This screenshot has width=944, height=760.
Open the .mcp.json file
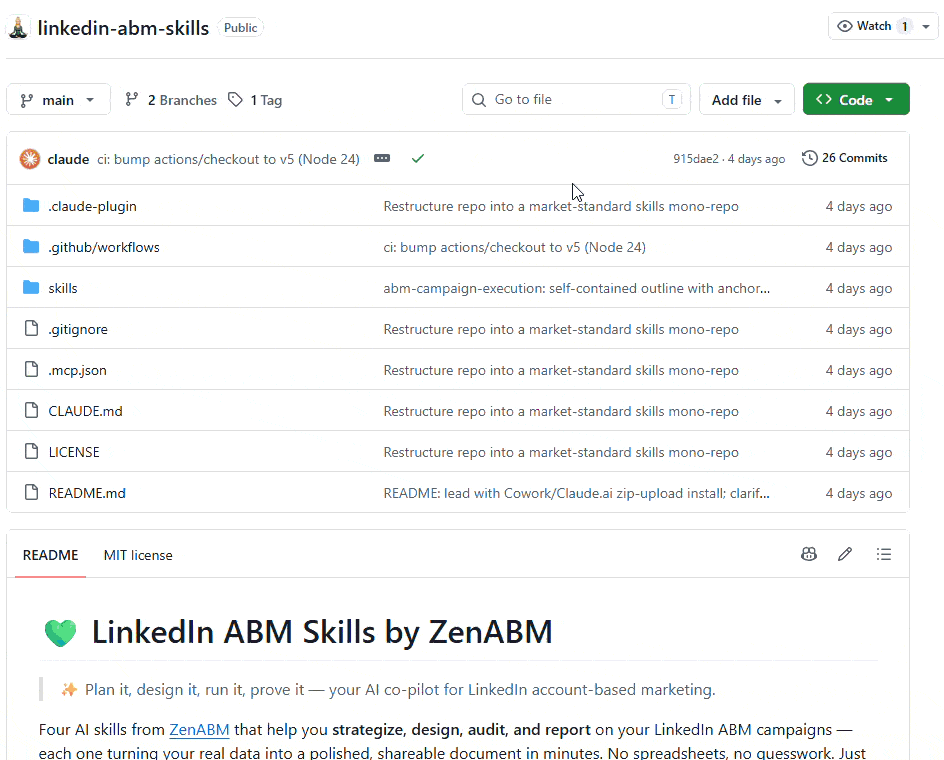click(77, 370)
